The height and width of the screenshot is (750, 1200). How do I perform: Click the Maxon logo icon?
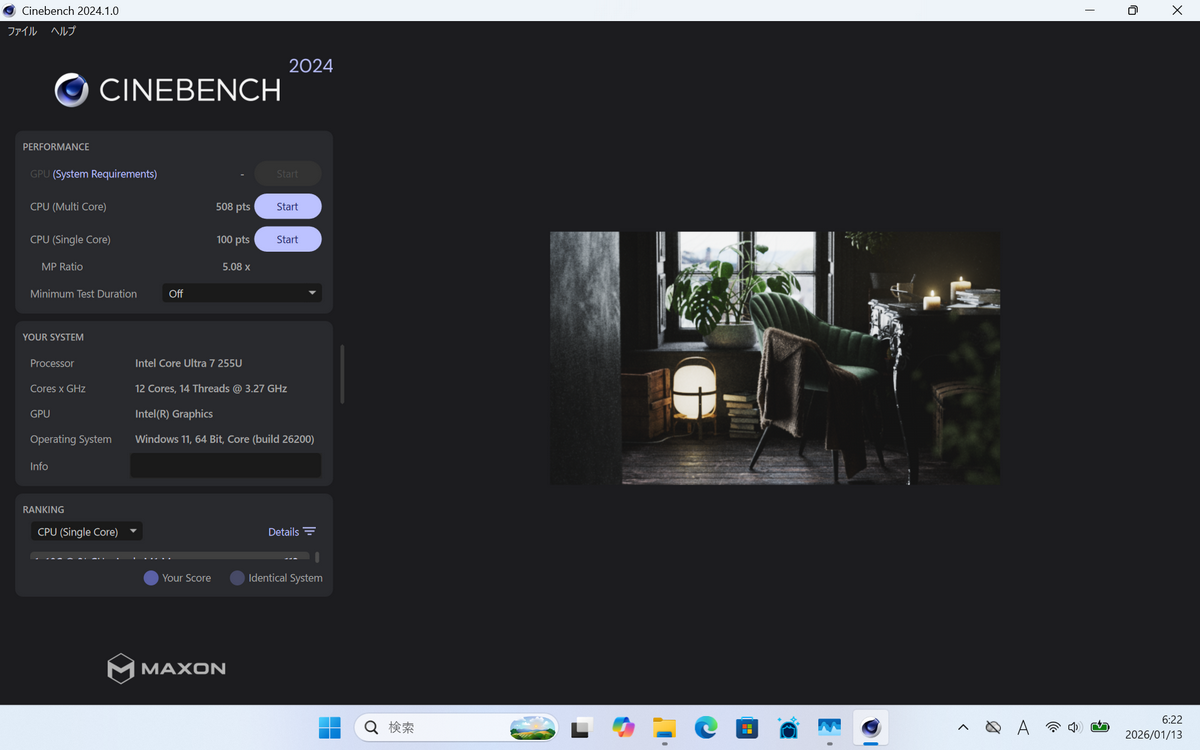click(x=120, y=668)
